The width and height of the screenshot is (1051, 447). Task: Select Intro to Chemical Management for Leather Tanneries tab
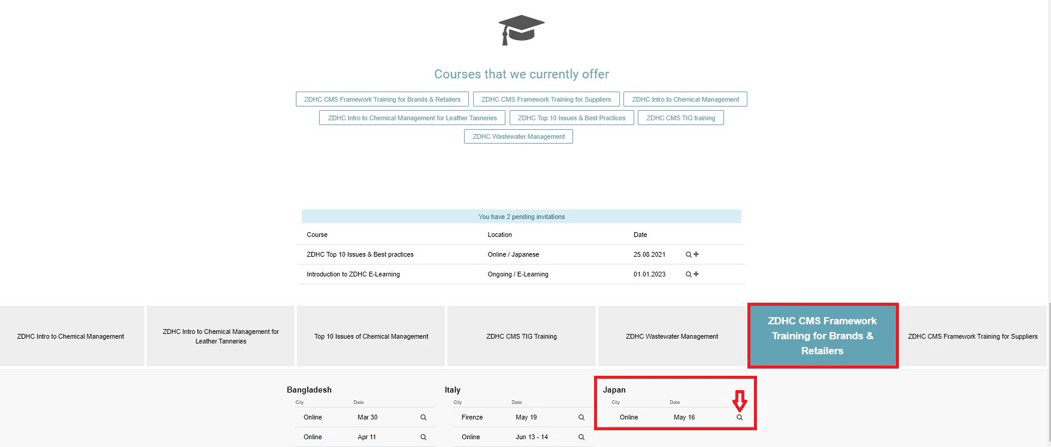tap(221, 336)
